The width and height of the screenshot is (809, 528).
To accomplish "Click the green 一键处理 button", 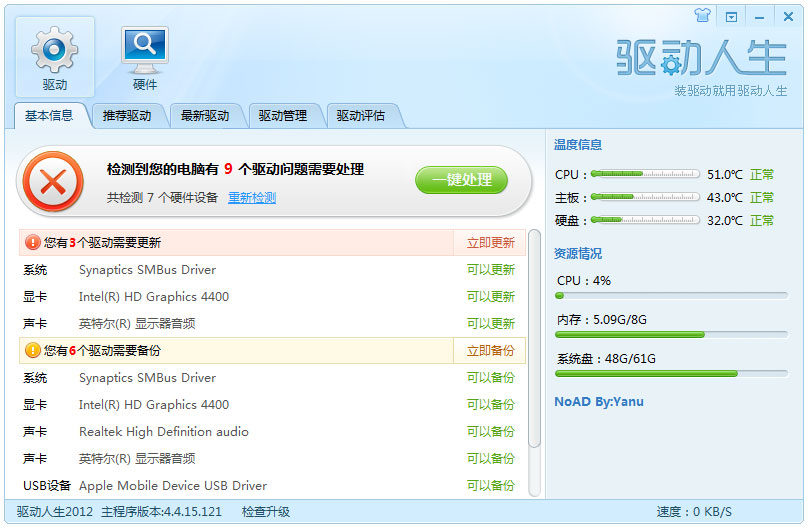I will coord(462,180).
